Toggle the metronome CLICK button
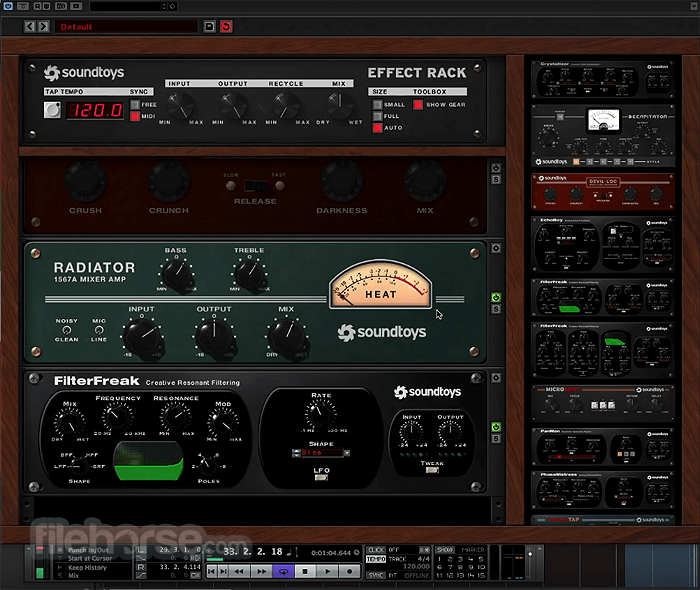The width and height of the screenshot is (700, 590). pos(376,550)
